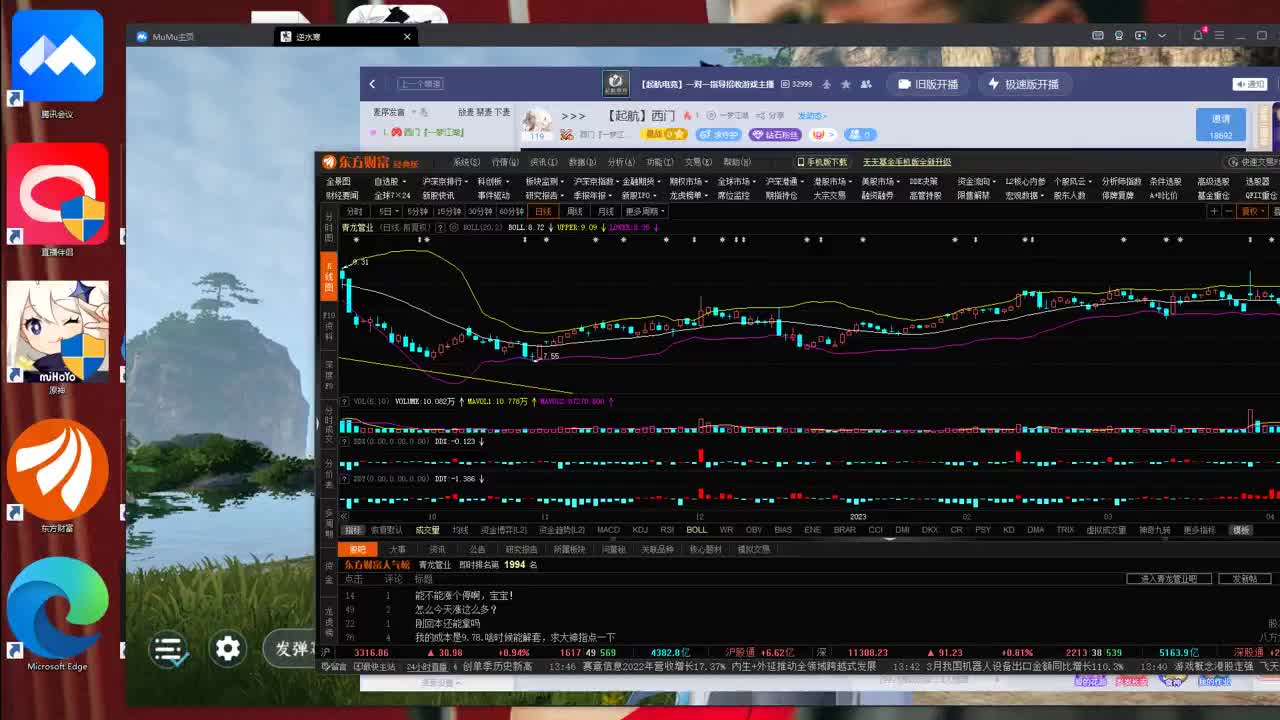Select the 成交量 indicator tab

pos(427,530)
